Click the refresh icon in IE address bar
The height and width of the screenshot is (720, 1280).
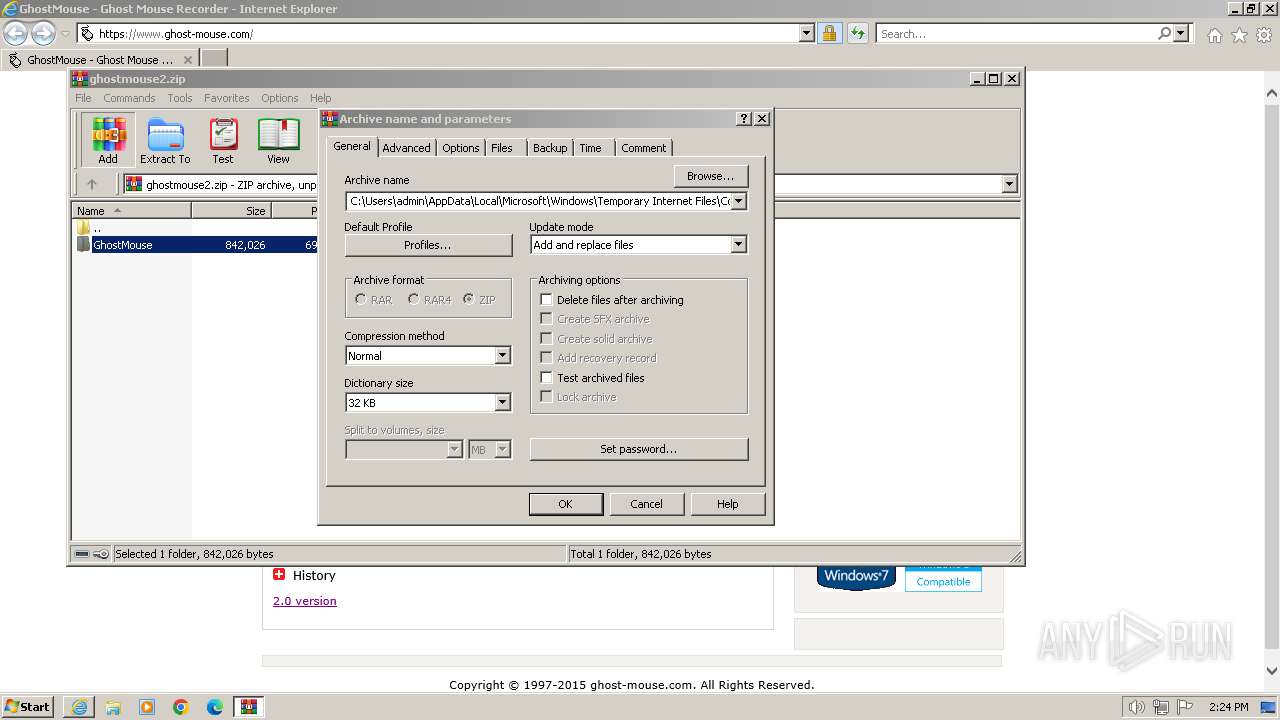857,33
